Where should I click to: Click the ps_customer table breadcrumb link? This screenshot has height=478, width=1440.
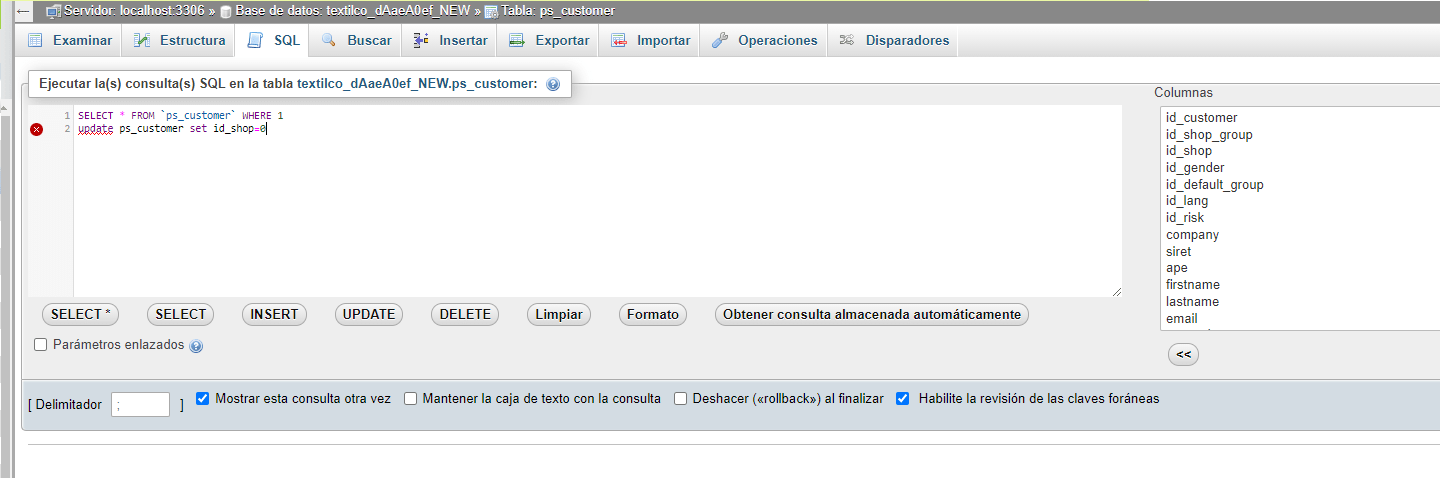pyautogui.click(x=559, y=11)
